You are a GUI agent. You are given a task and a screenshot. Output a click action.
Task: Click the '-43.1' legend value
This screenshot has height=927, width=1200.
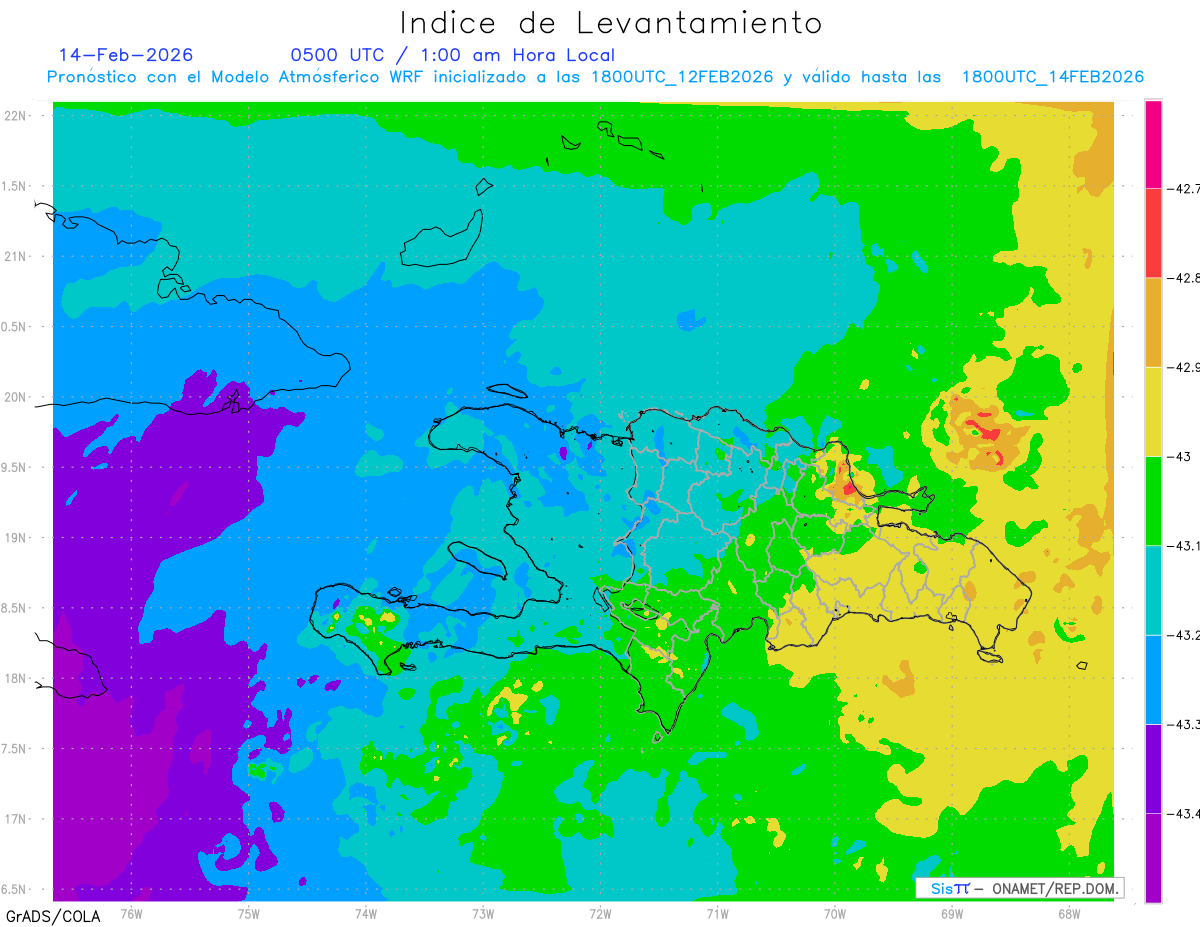point(1183,545)
